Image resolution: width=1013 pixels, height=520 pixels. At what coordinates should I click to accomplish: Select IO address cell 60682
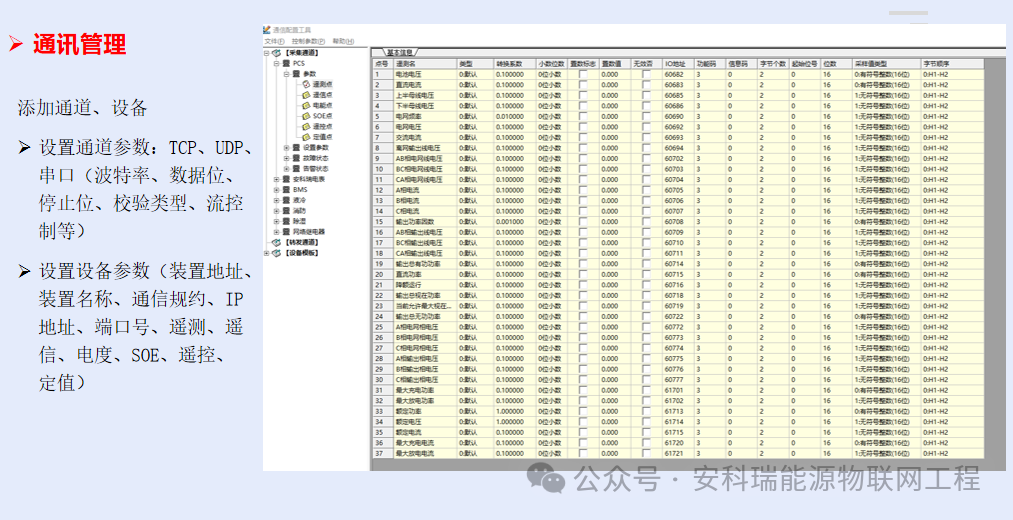[x=678, y=74]
